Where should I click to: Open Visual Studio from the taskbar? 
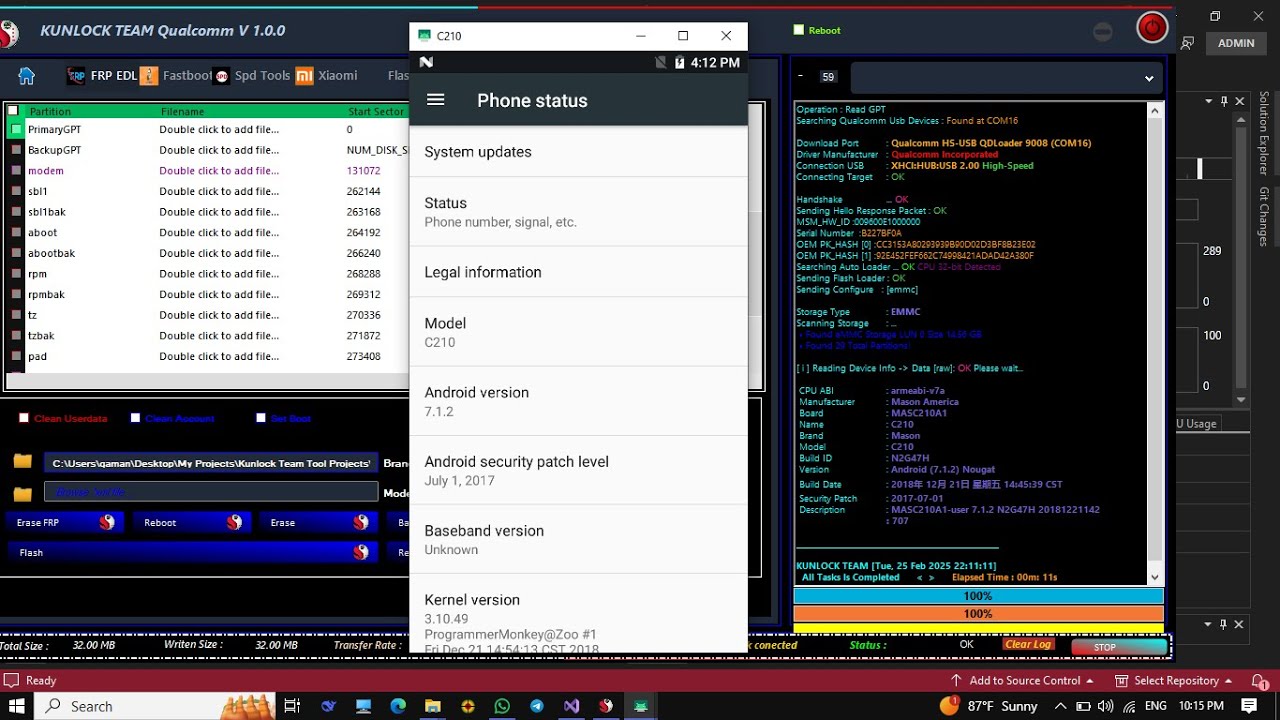tap(571, 706)
